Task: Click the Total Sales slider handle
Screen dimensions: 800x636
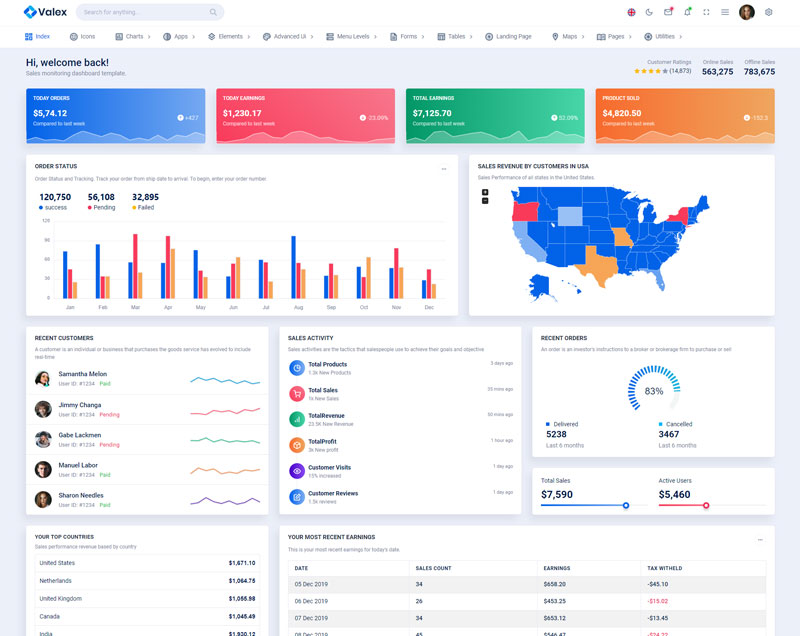Action: (x=626, y=505)
